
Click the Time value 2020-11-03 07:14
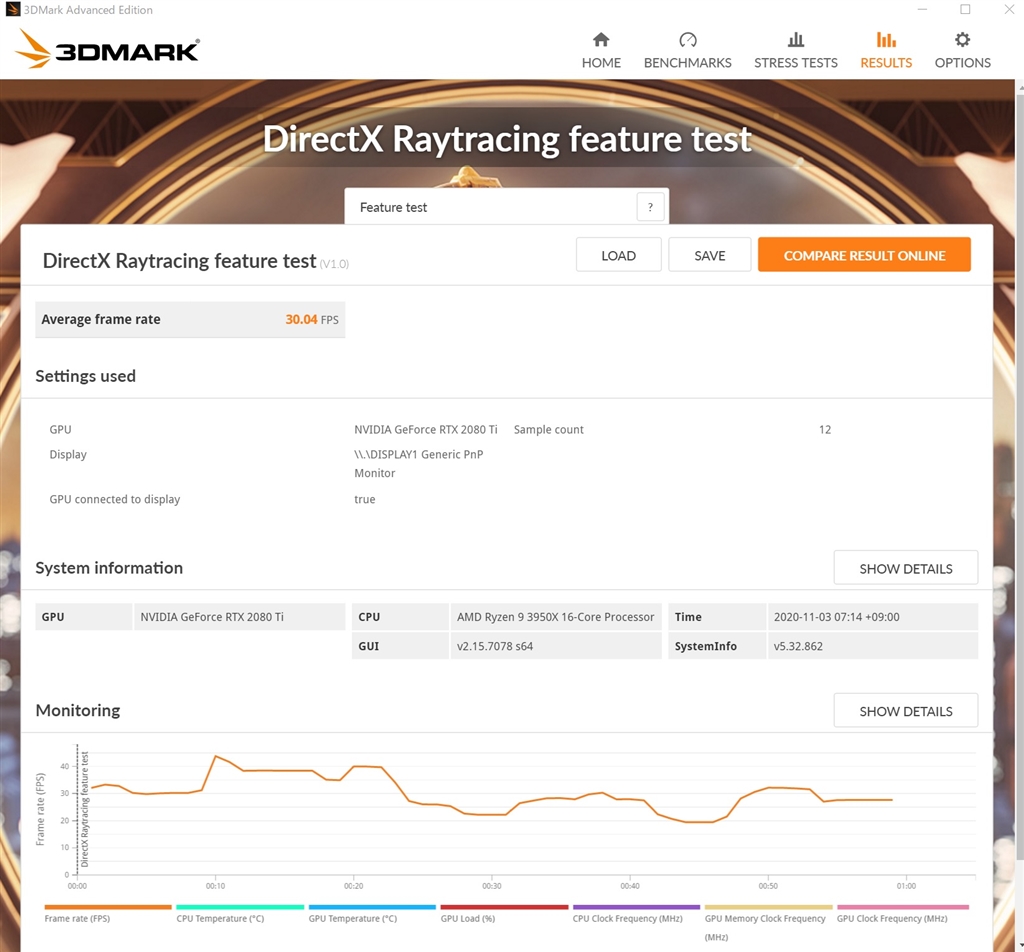[837, 617]
